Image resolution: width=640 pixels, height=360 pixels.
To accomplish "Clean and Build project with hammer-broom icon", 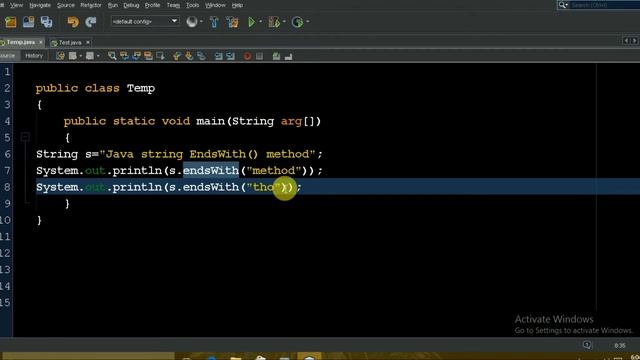I will pos(232,22).
